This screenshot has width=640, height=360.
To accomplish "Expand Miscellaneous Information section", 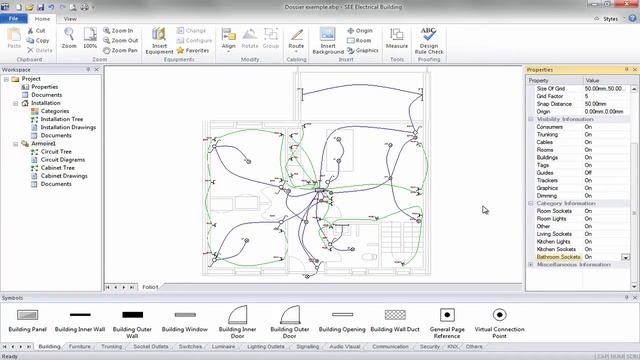I will (x=531, y=264).
